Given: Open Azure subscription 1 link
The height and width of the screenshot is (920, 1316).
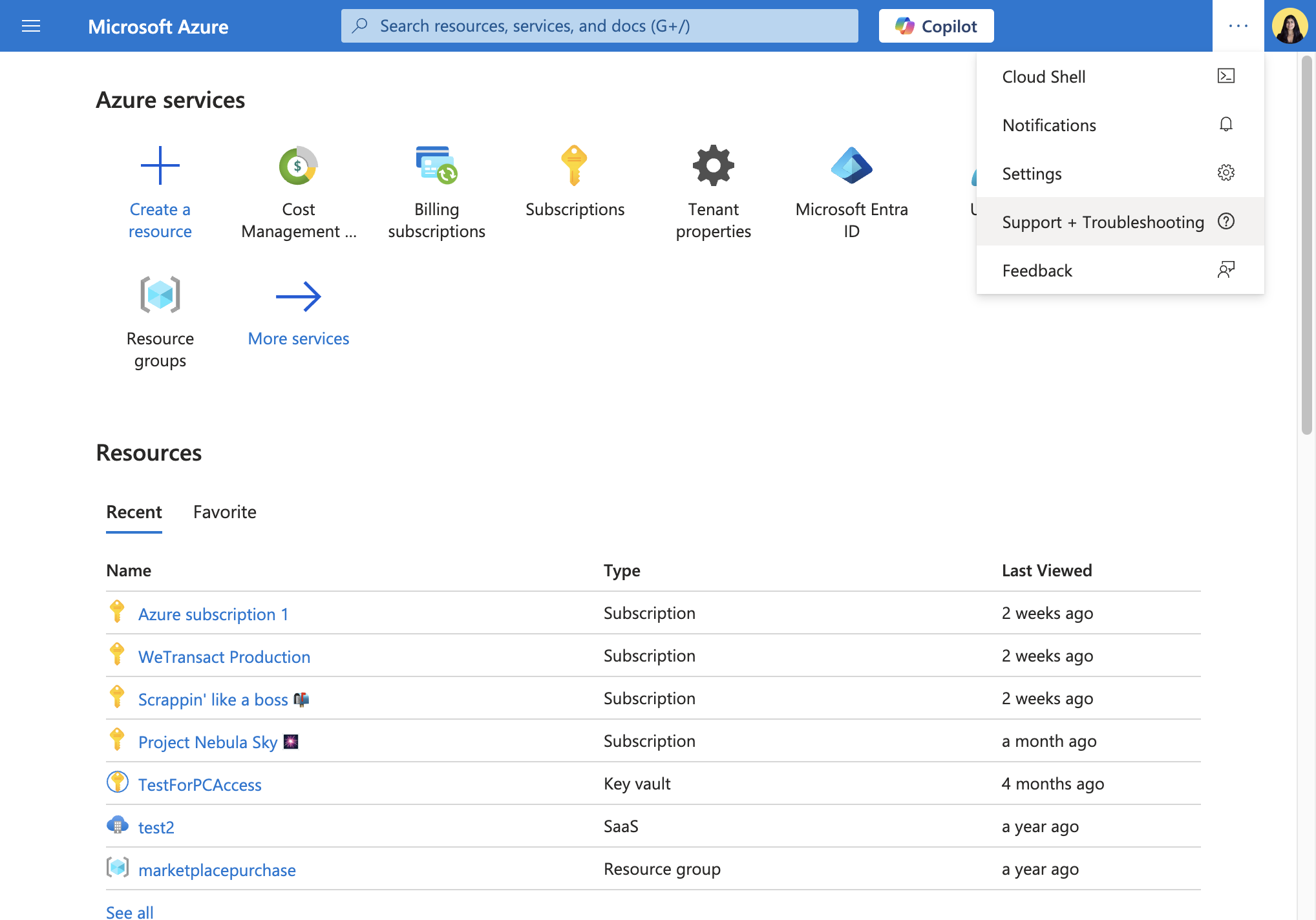Looking at the screenshot, I should click(213, 614).
